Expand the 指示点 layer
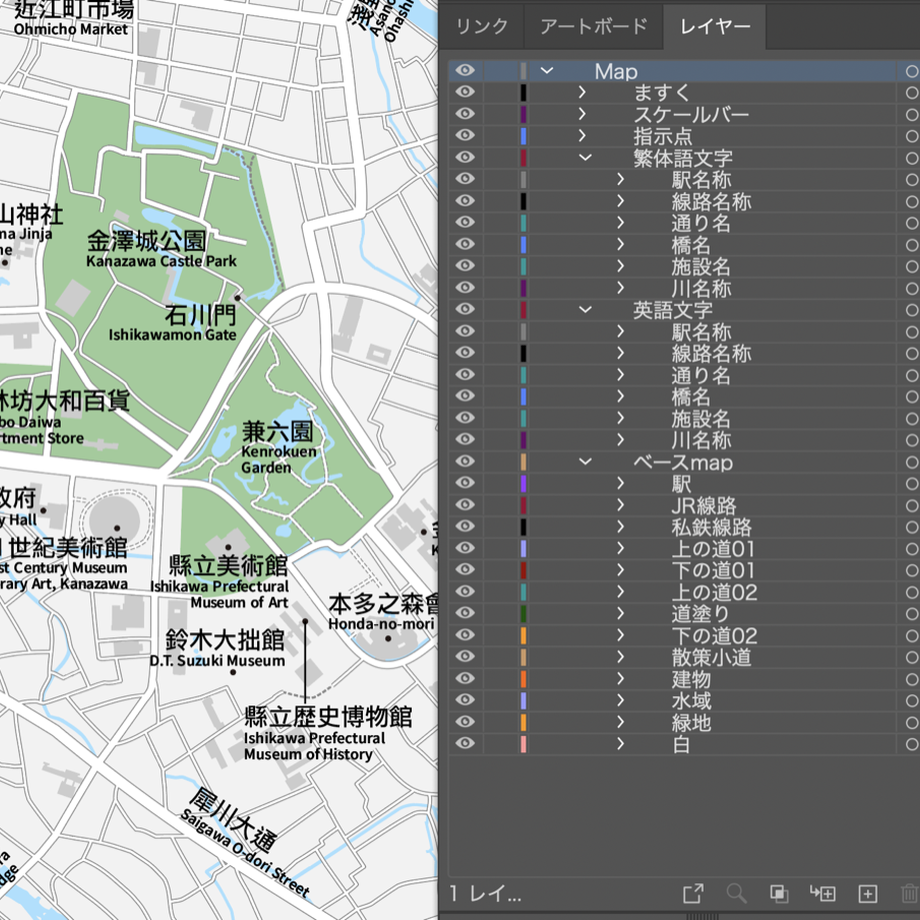Viewport: 920px width, 920px height. pyautogui.click(x=582, y=136)
